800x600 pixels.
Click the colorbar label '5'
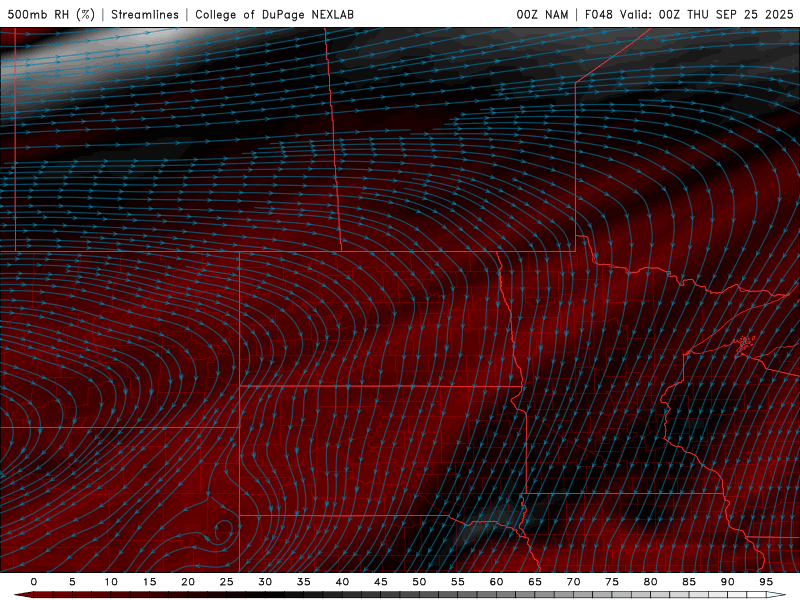pyautogui.click(x=72, y=582)
